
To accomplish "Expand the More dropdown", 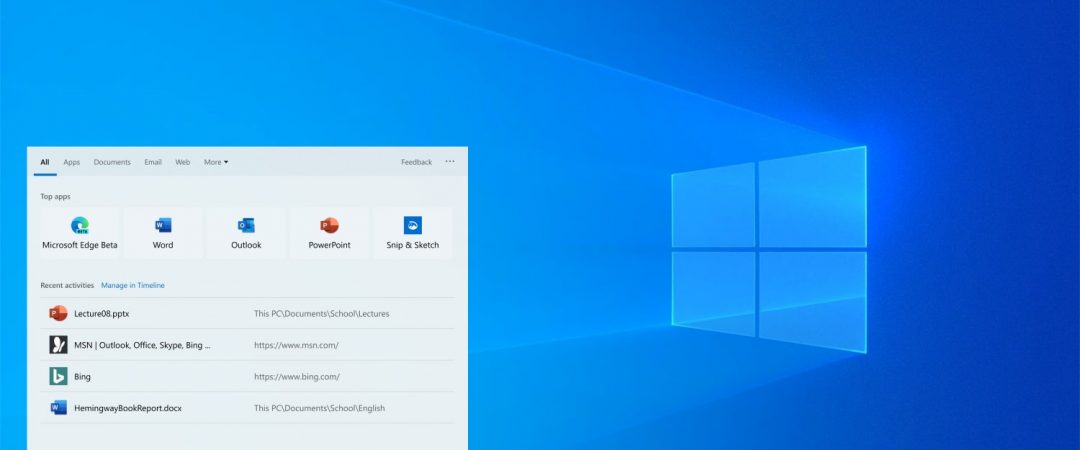I will (x=216, y=162).
